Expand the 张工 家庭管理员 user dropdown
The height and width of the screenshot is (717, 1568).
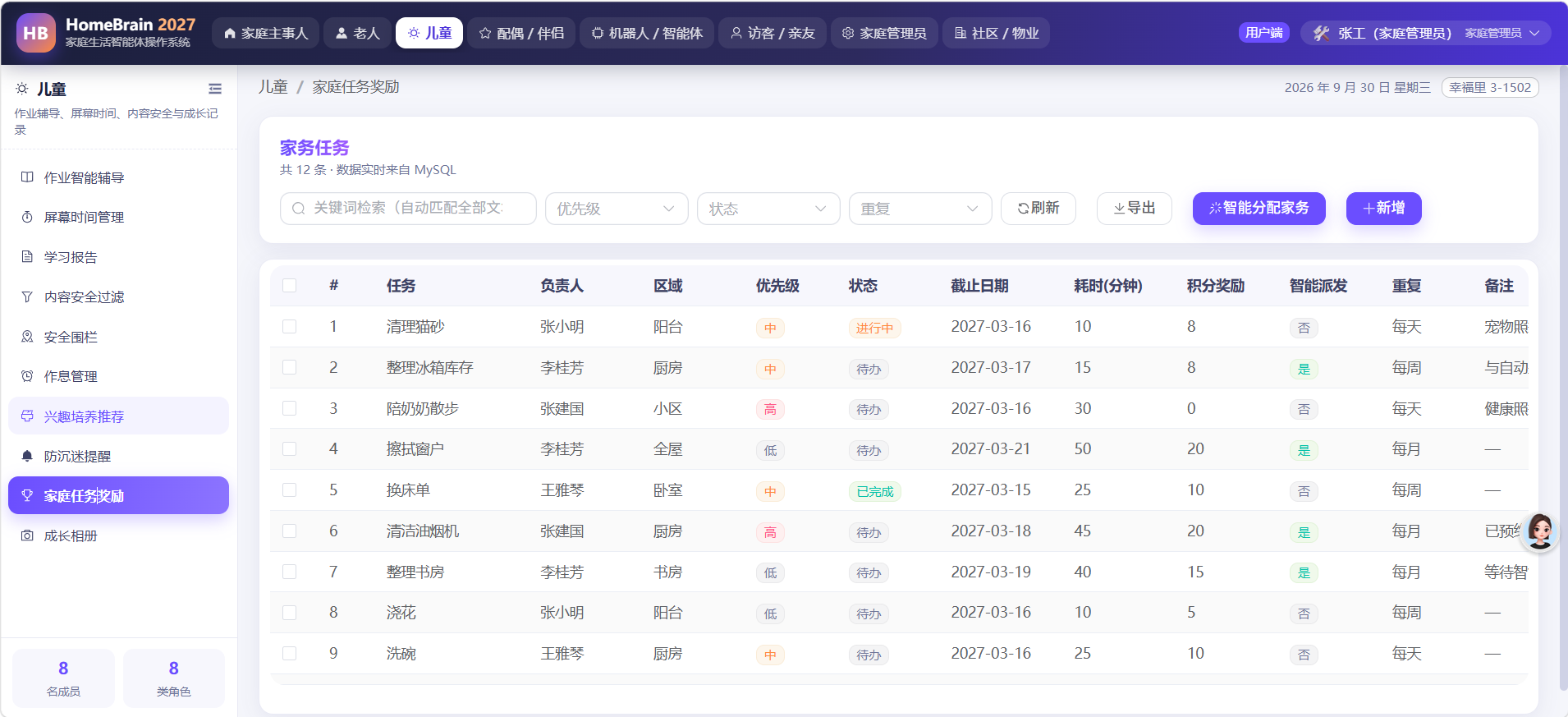click(x=1426, y=33)
